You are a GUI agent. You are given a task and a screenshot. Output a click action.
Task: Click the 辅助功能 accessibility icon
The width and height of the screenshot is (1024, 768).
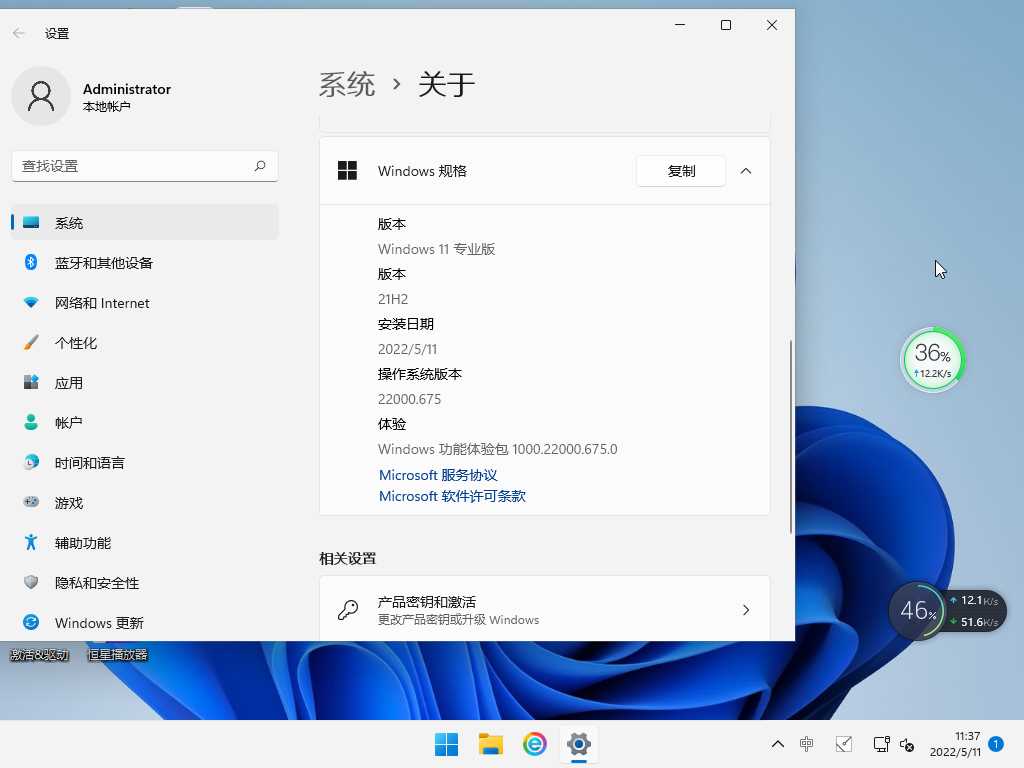click(31, 542)
